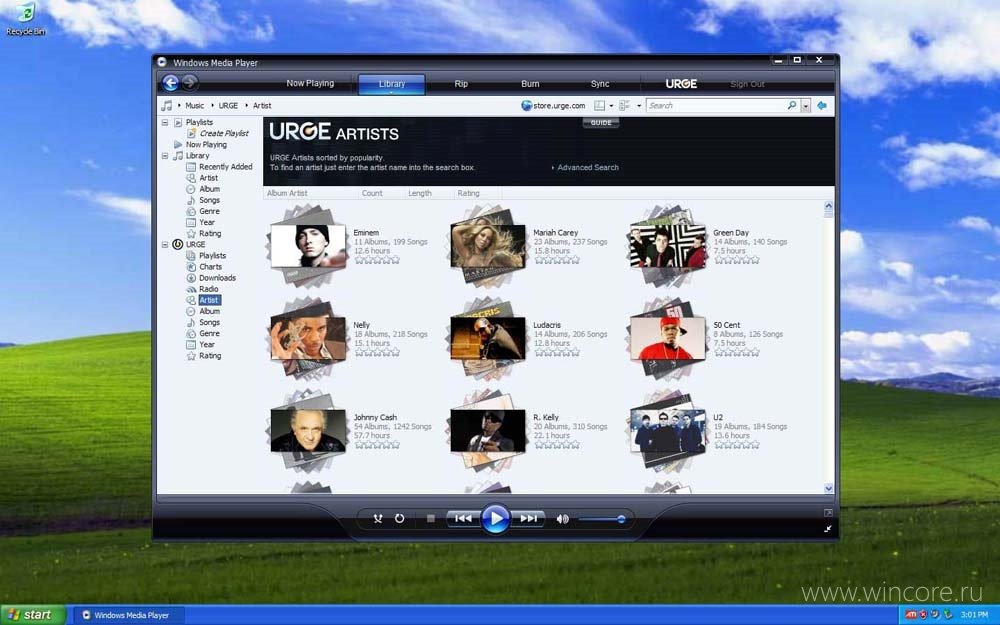Open the 50 Cent artist thumbnail

tap(668, 338)
